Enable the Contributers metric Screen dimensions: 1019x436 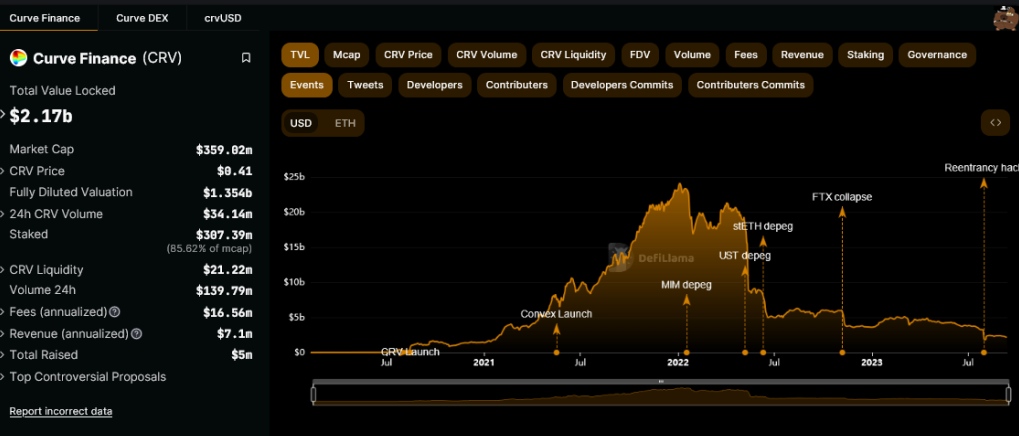click(517, 84)
